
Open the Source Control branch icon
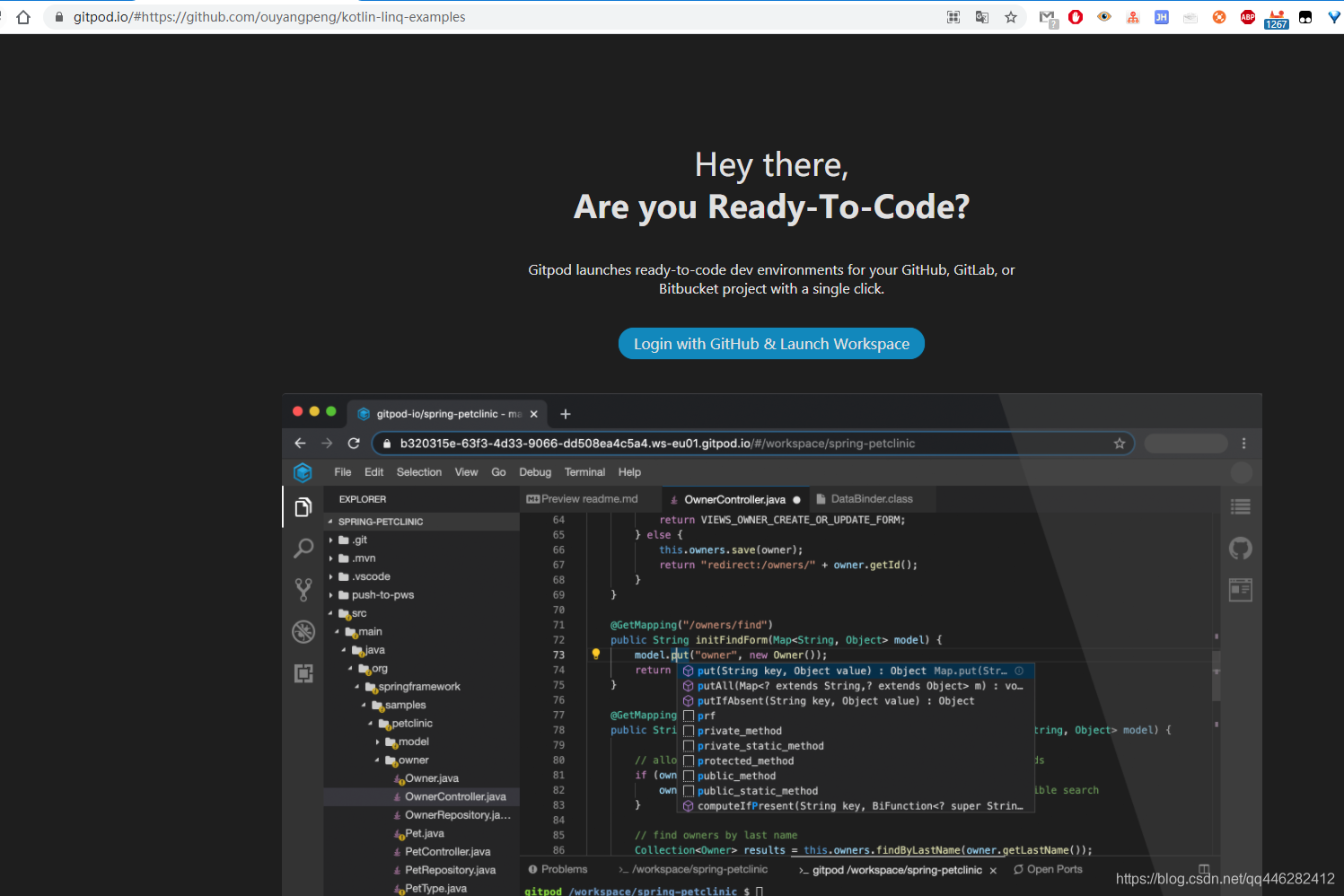303,589
